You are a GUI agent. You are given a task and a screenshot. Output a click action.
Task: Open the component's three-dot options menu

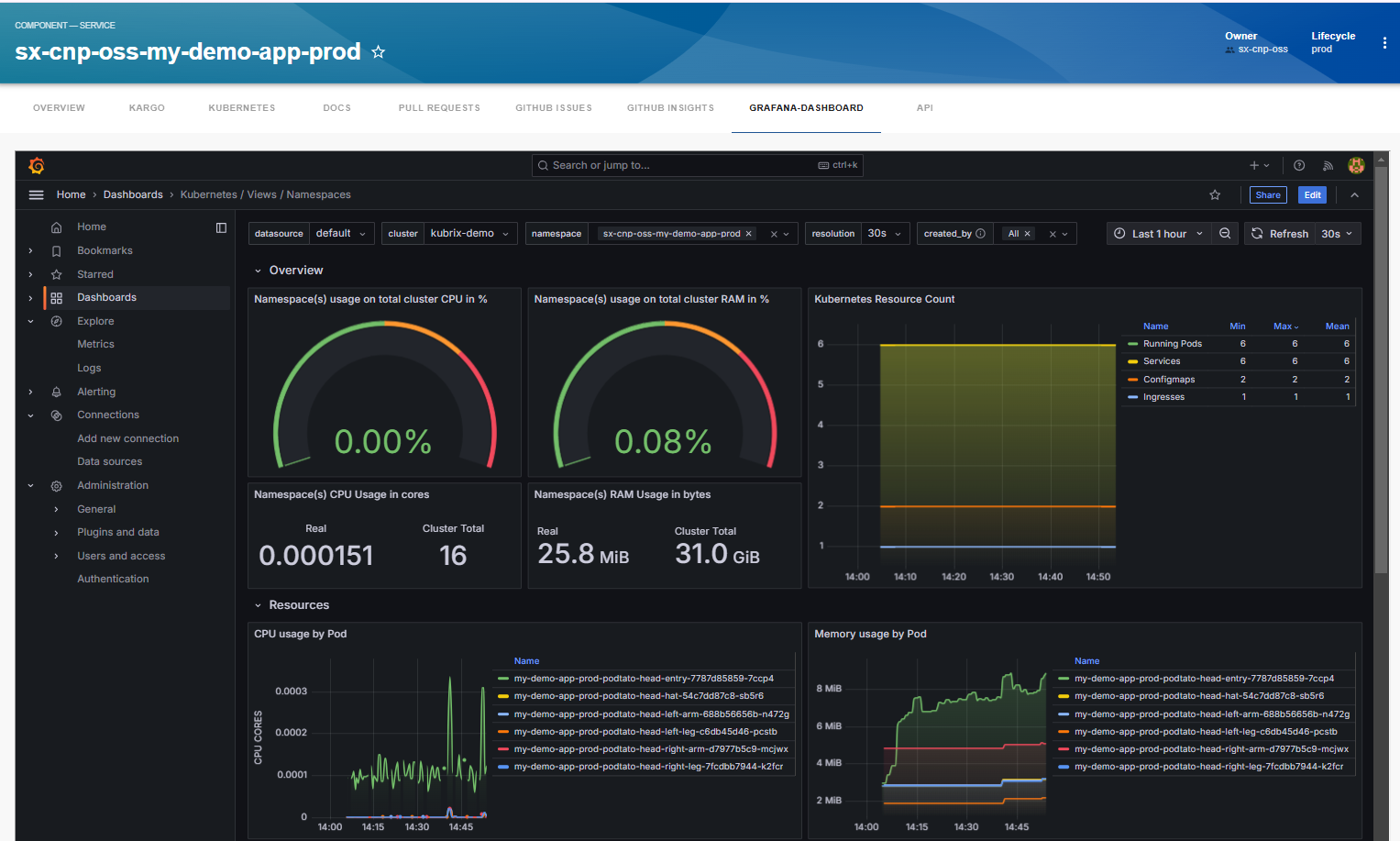click(1384, 42)
